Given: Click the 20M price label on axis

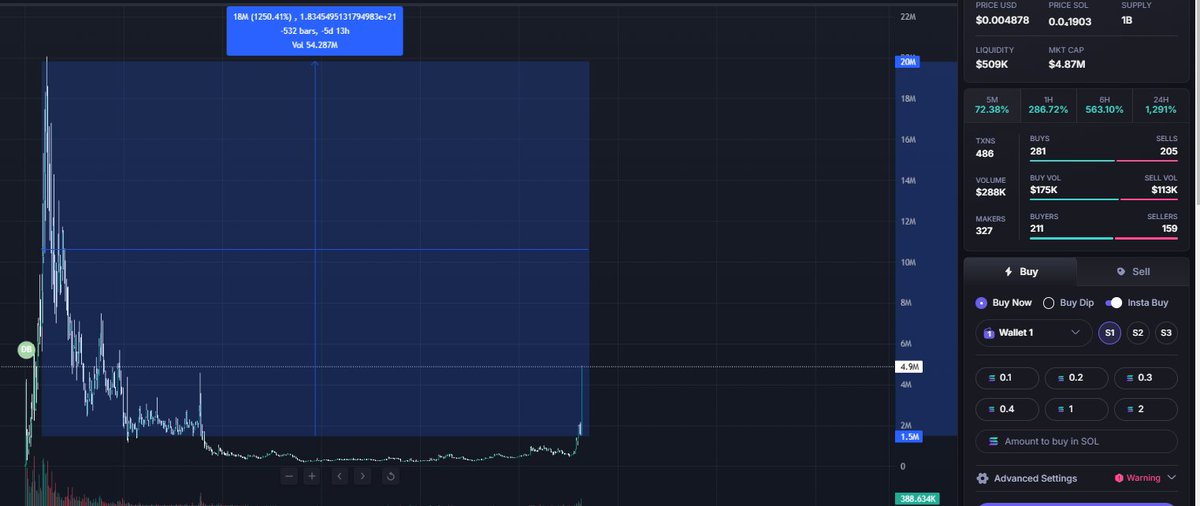Looking at the screenshot, I should click(x=908, y=62).
